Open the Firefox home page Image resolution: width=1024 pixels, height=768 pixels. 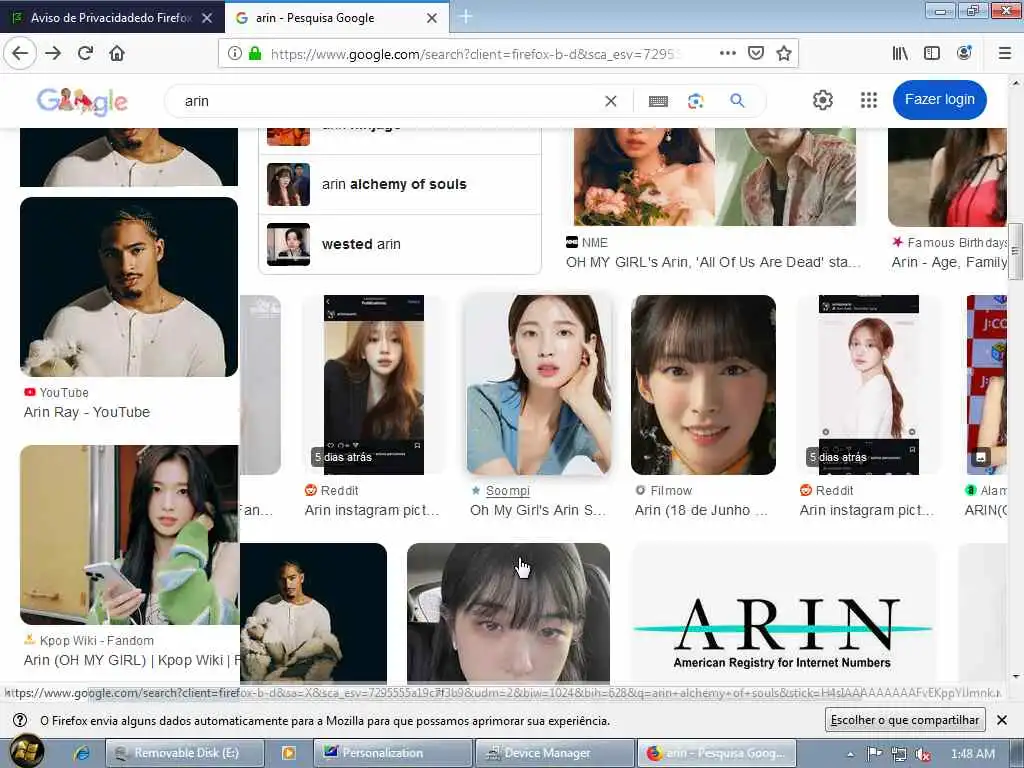117,53
